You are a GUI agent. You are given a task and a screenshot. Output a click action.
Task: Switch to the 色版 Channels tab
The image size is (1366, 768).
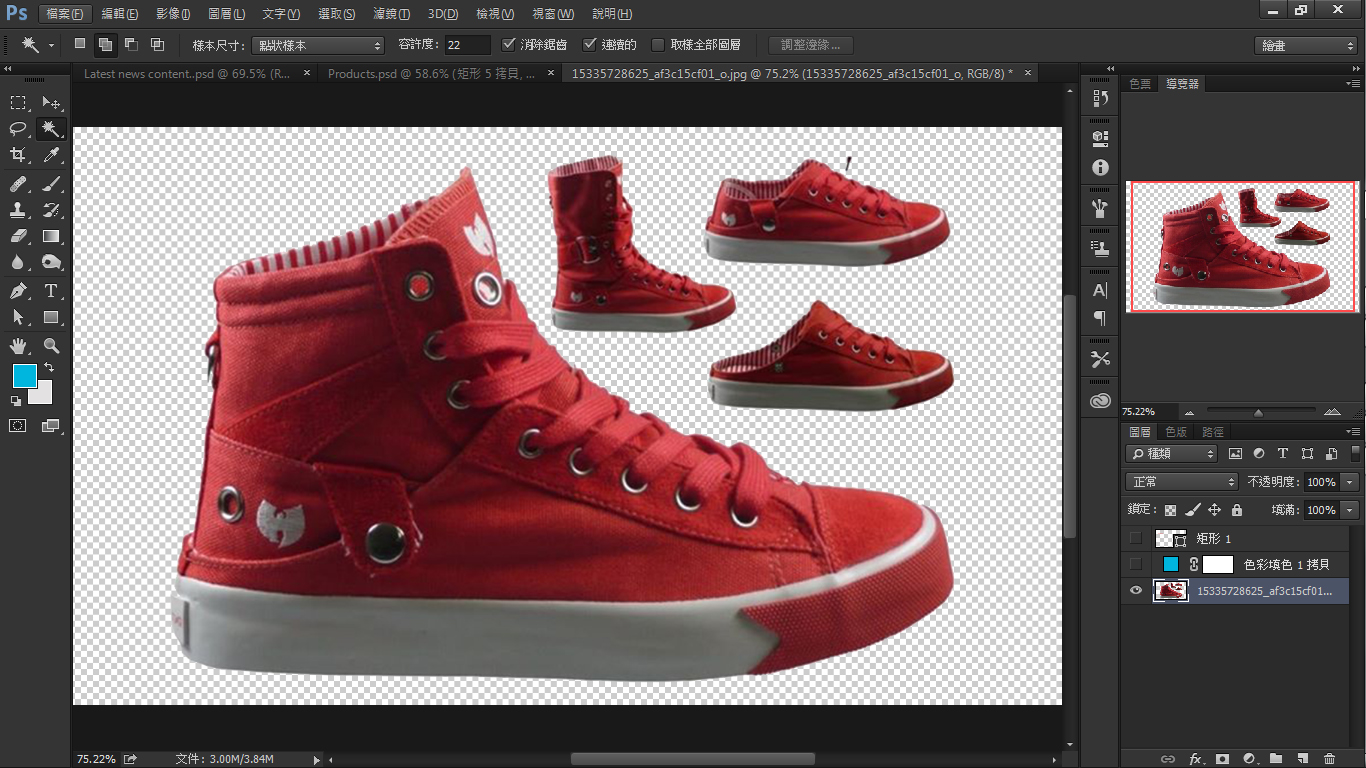[1176, 432]
